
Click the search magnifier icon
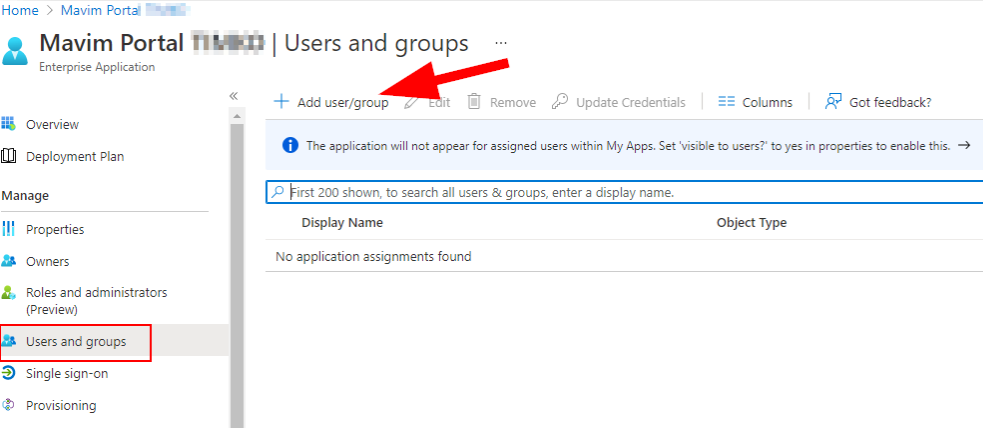(x=276, y=192)
